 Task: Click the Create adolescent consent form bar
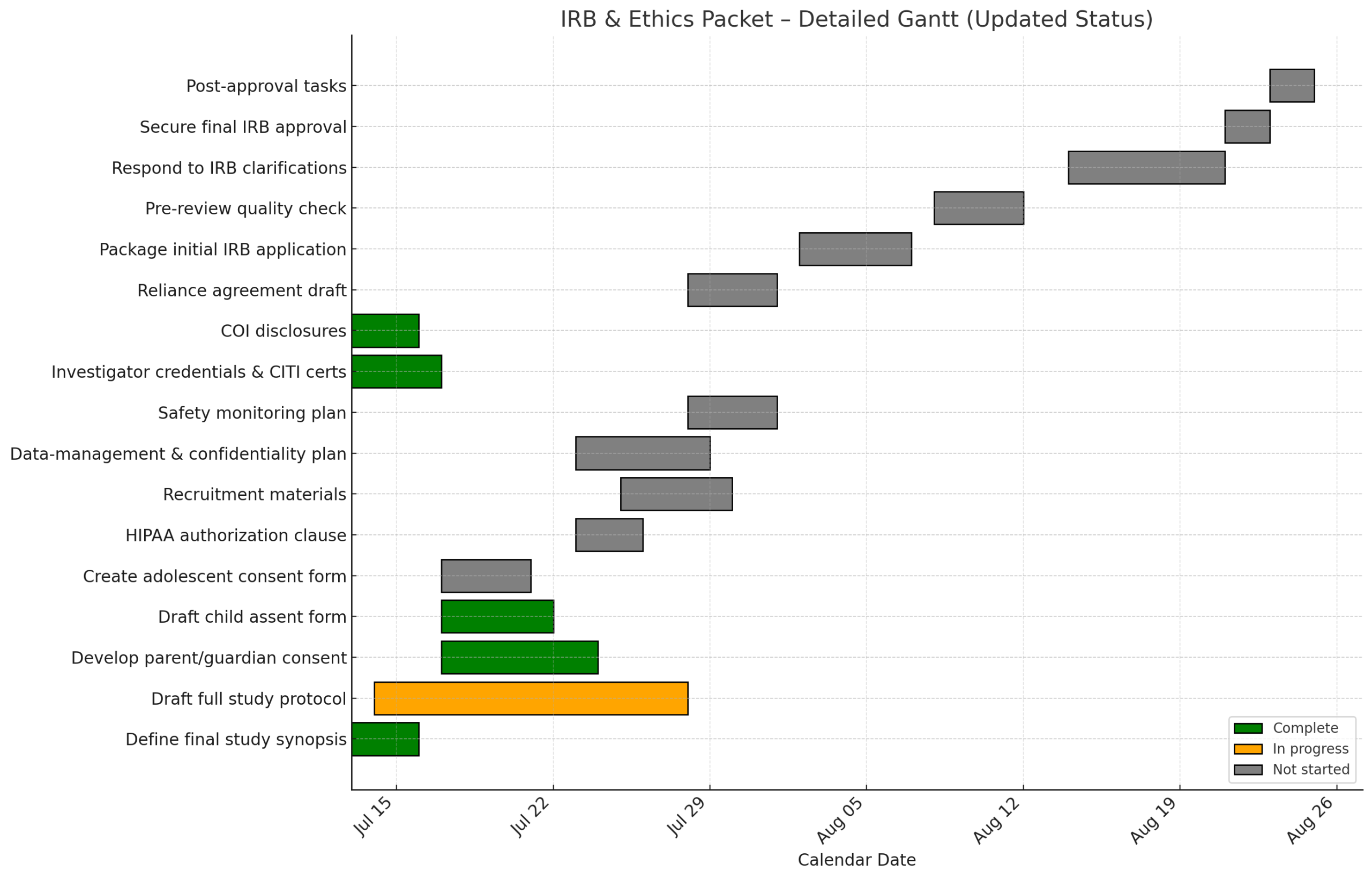tap(486, 576)
